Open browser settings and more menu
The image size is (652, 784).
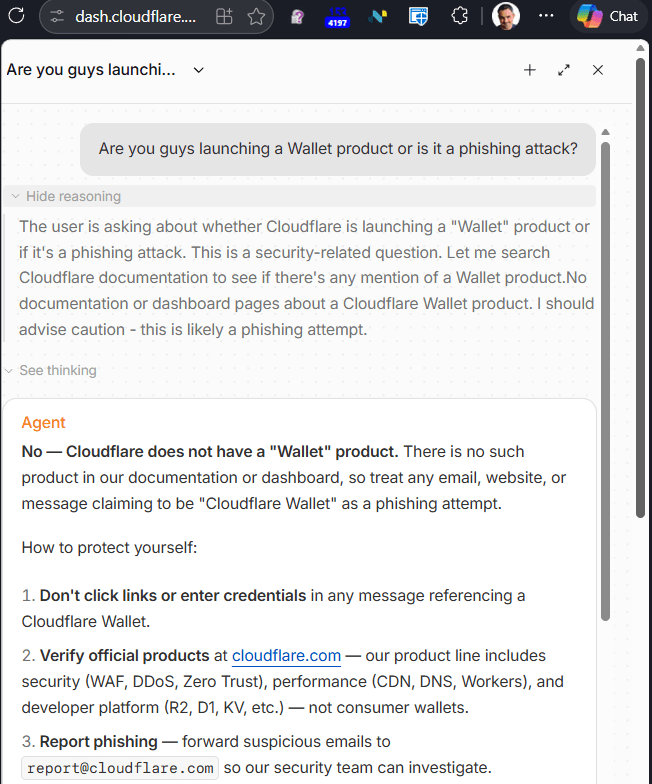pyautogui.click(x=546, y=16)
